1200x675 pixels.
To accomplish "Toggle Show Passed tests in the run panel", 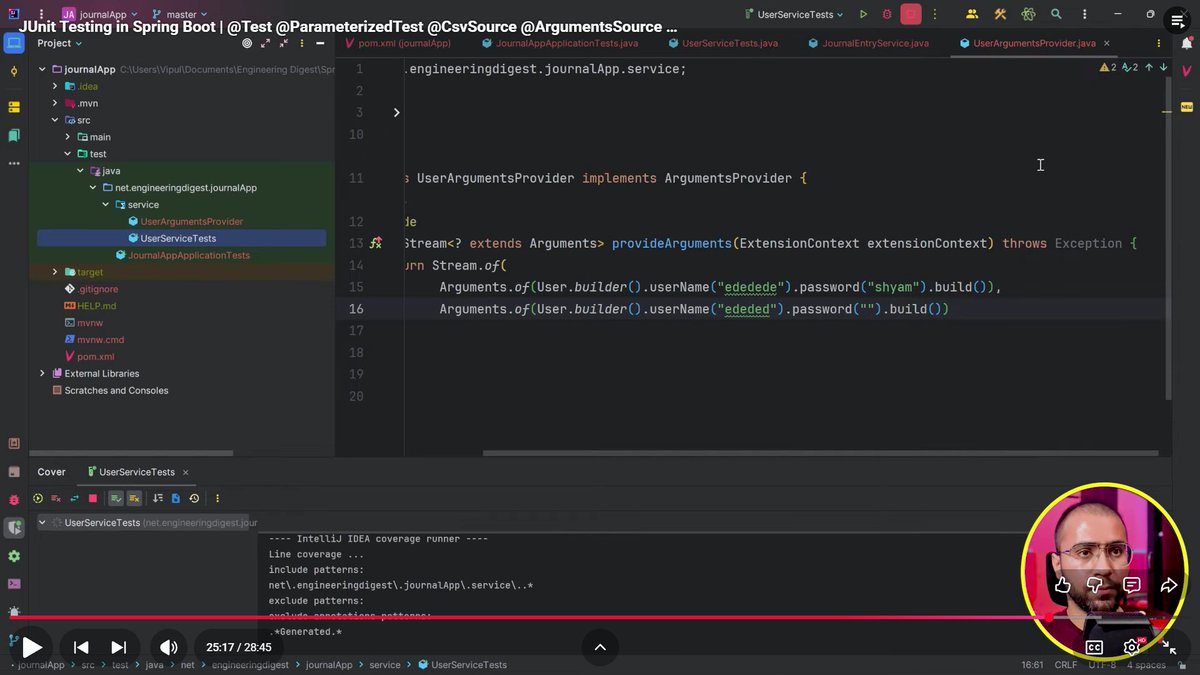I will [x=115, y=498].
